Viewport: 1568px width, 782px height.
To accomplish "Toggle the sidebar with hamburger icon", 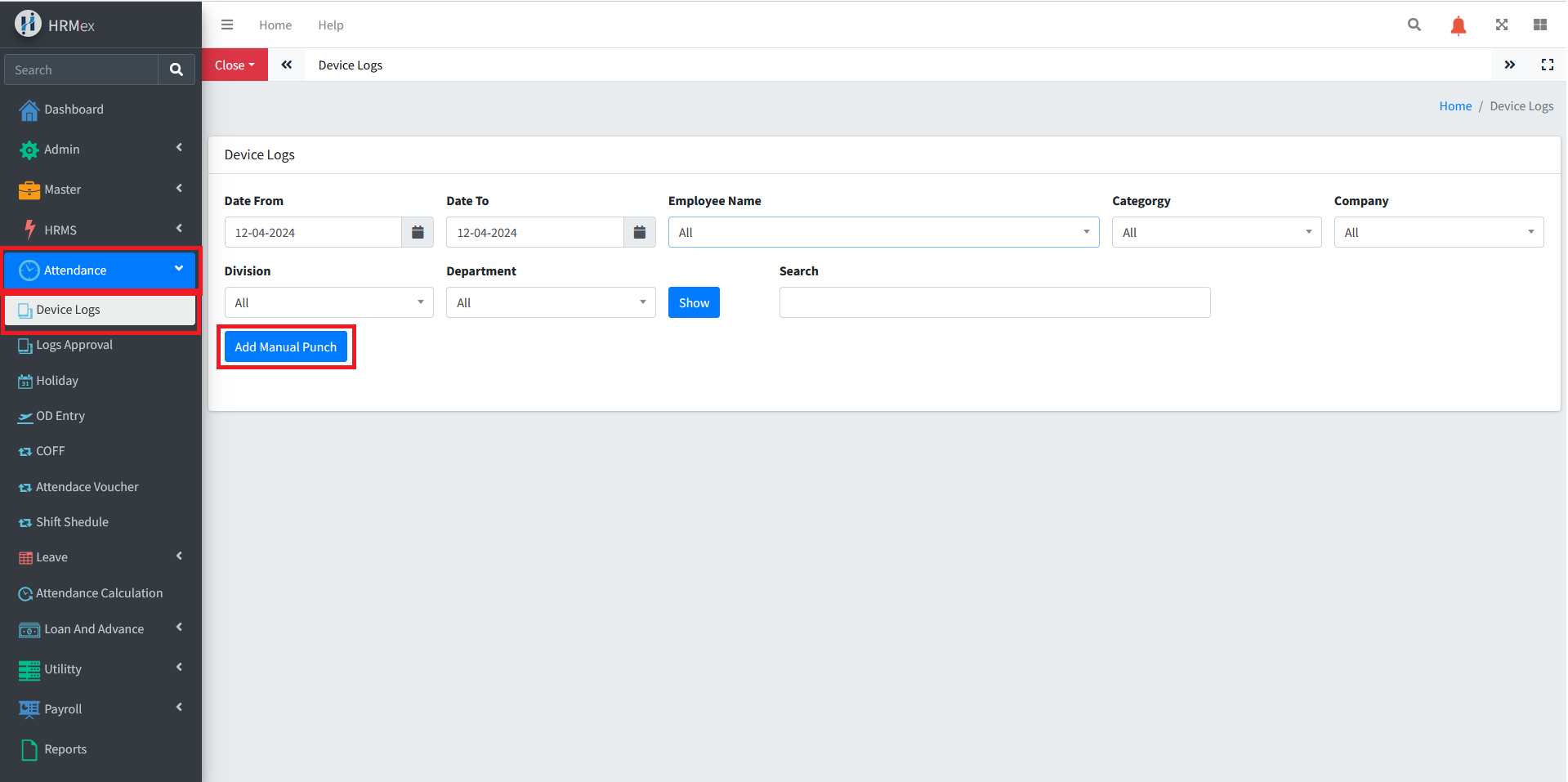I will pos(227,25).
